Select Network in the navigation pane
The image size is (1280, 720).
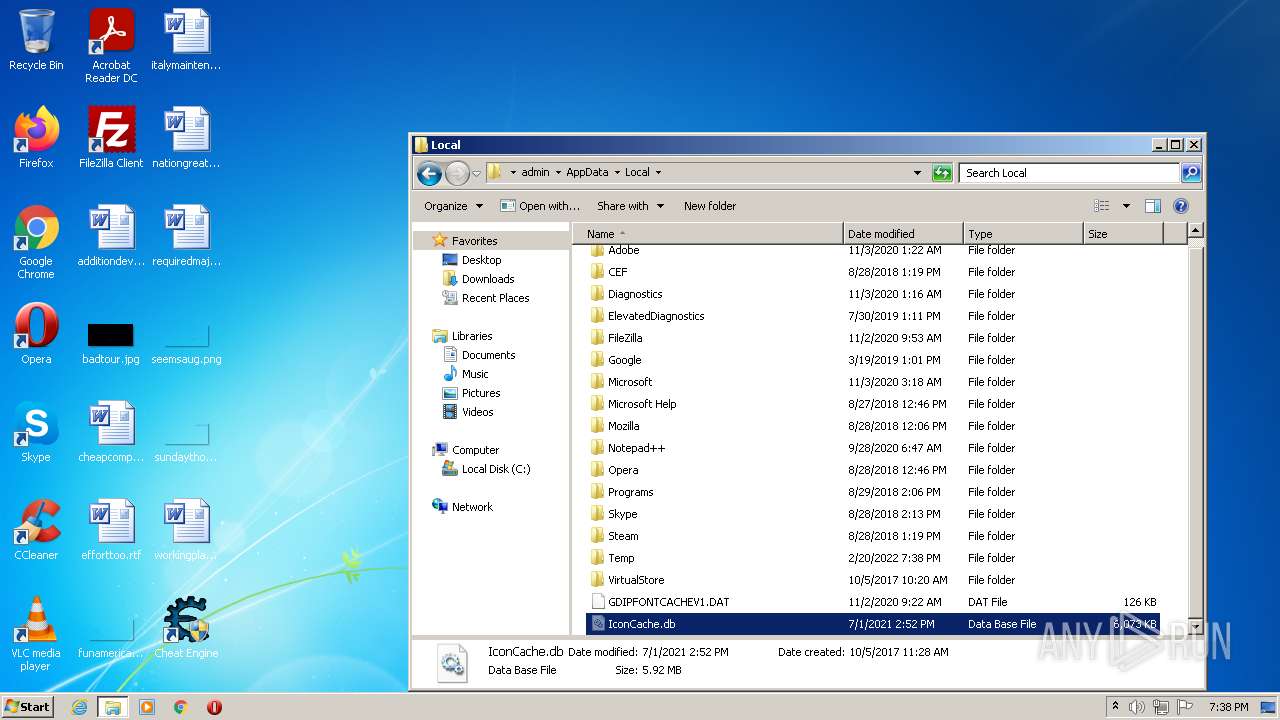pos(472,507)
